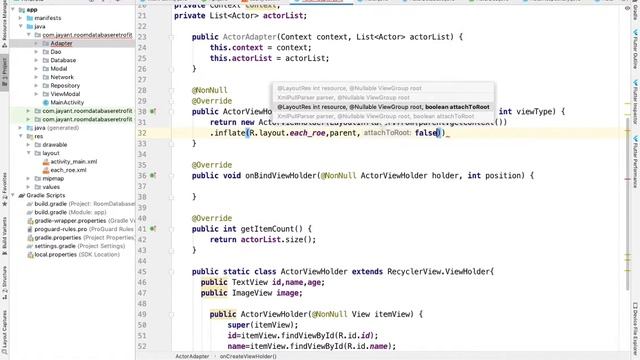The height and width of the screenshot is (360, 640).
Task: Expand the drawable folder arrow
Action: 29,144
